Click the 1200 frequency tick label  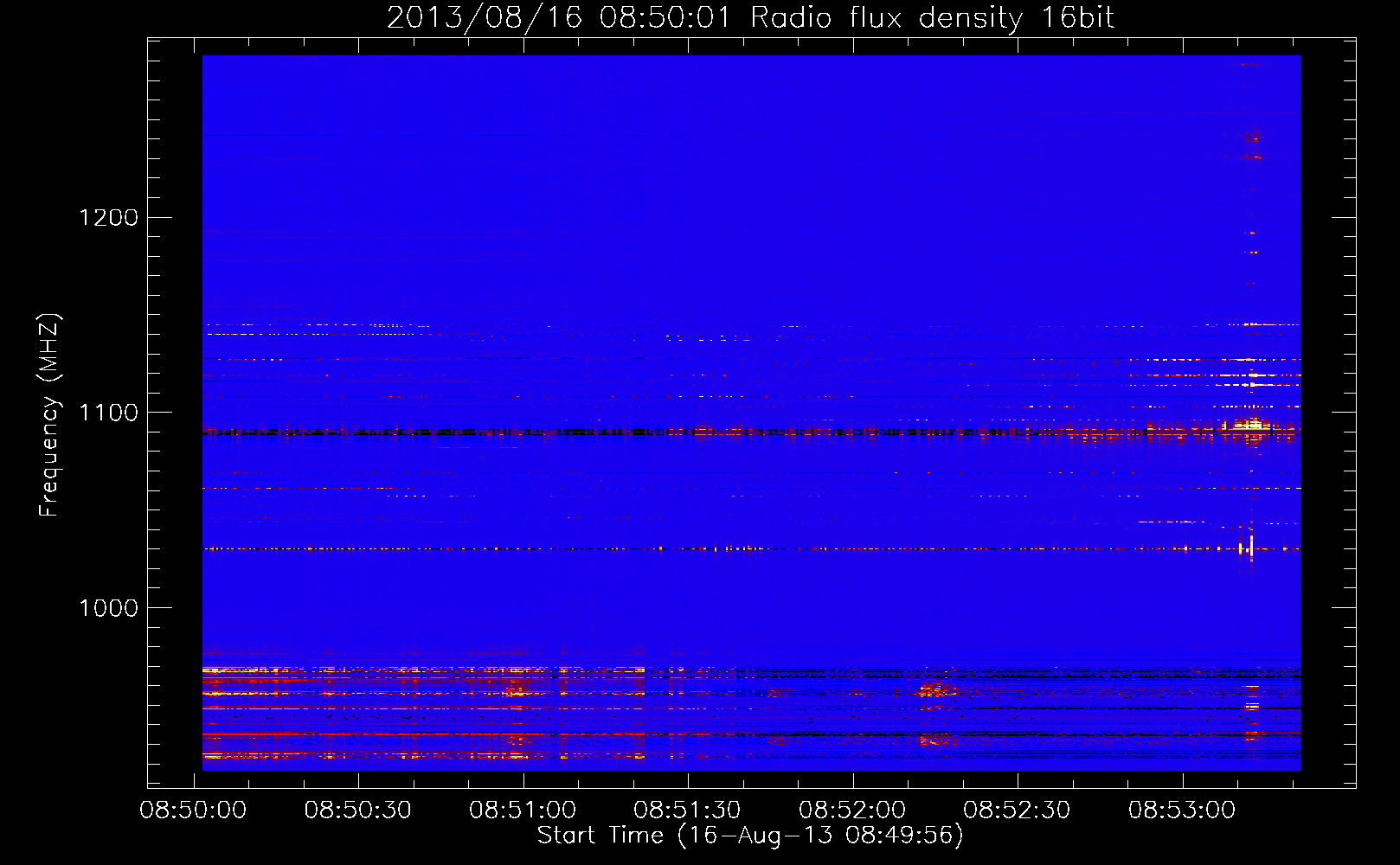pos(109,217)
